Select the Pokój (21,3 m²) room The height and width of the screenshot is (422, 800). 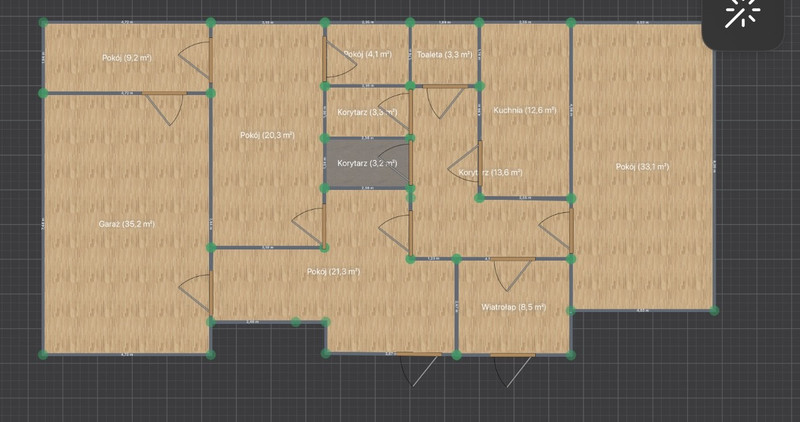[x=334, y=271]
